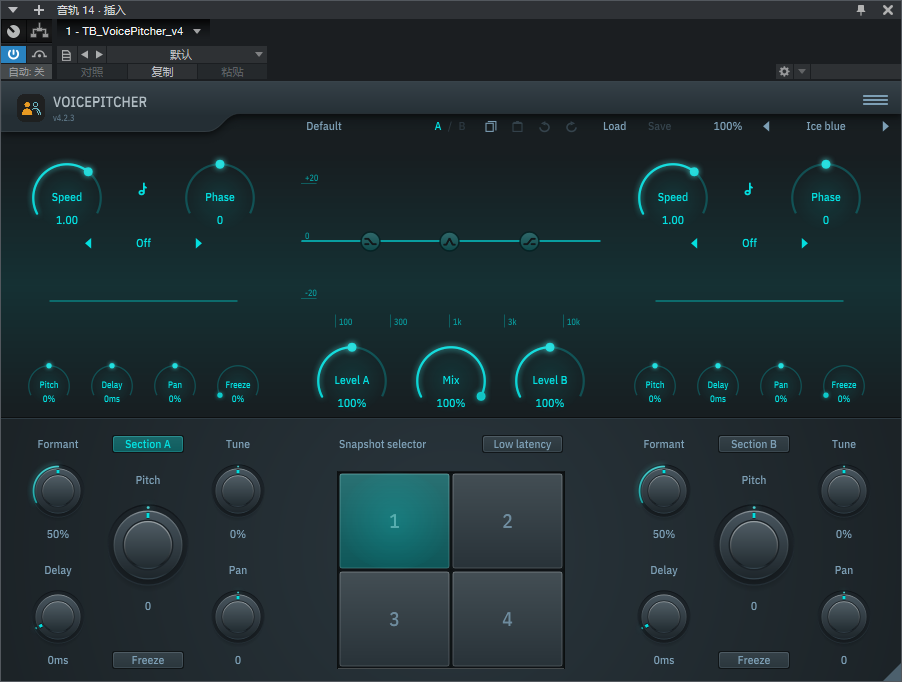Click right arrow beside left Off value
The height and width of the screenshot is (682, 902).
click(x=198, y=243)
